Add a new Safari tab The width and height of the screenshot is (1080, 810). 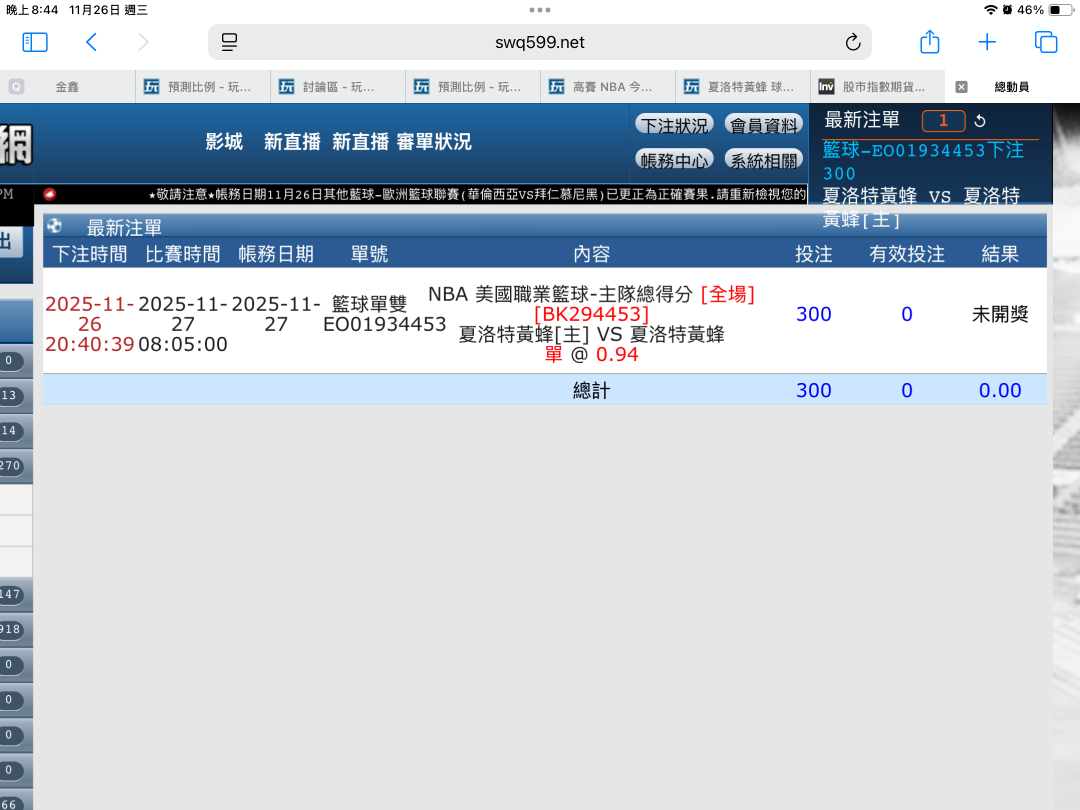tap(987, 42)
